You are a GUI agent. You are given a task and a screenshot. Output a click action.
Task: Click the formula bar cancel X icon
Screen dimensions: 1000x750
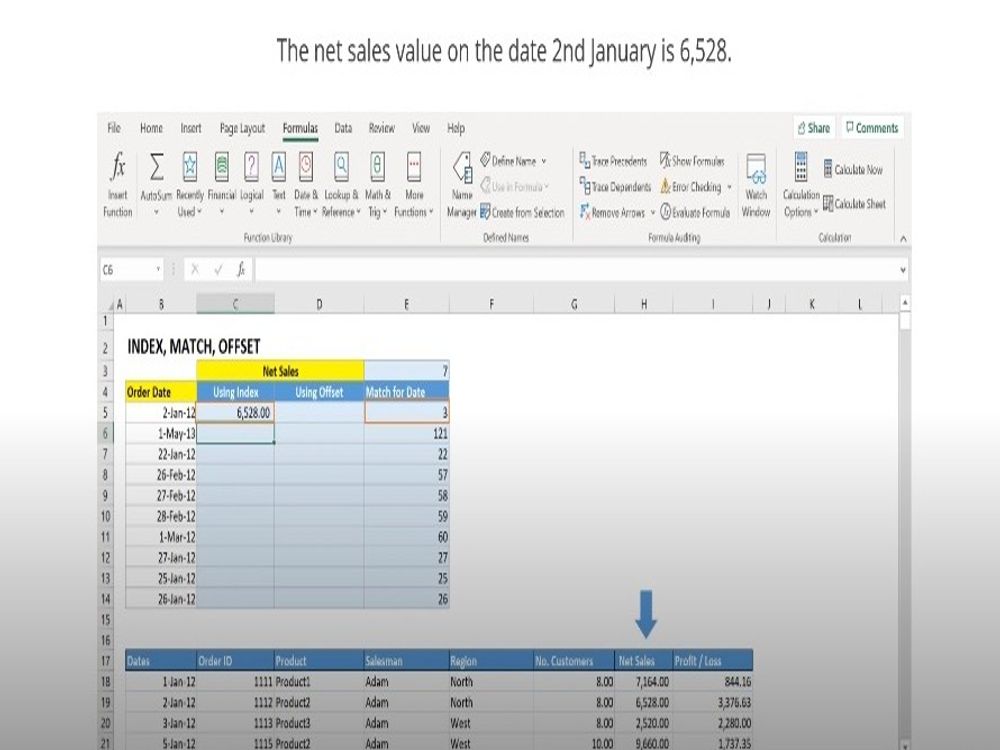(195, 270)
